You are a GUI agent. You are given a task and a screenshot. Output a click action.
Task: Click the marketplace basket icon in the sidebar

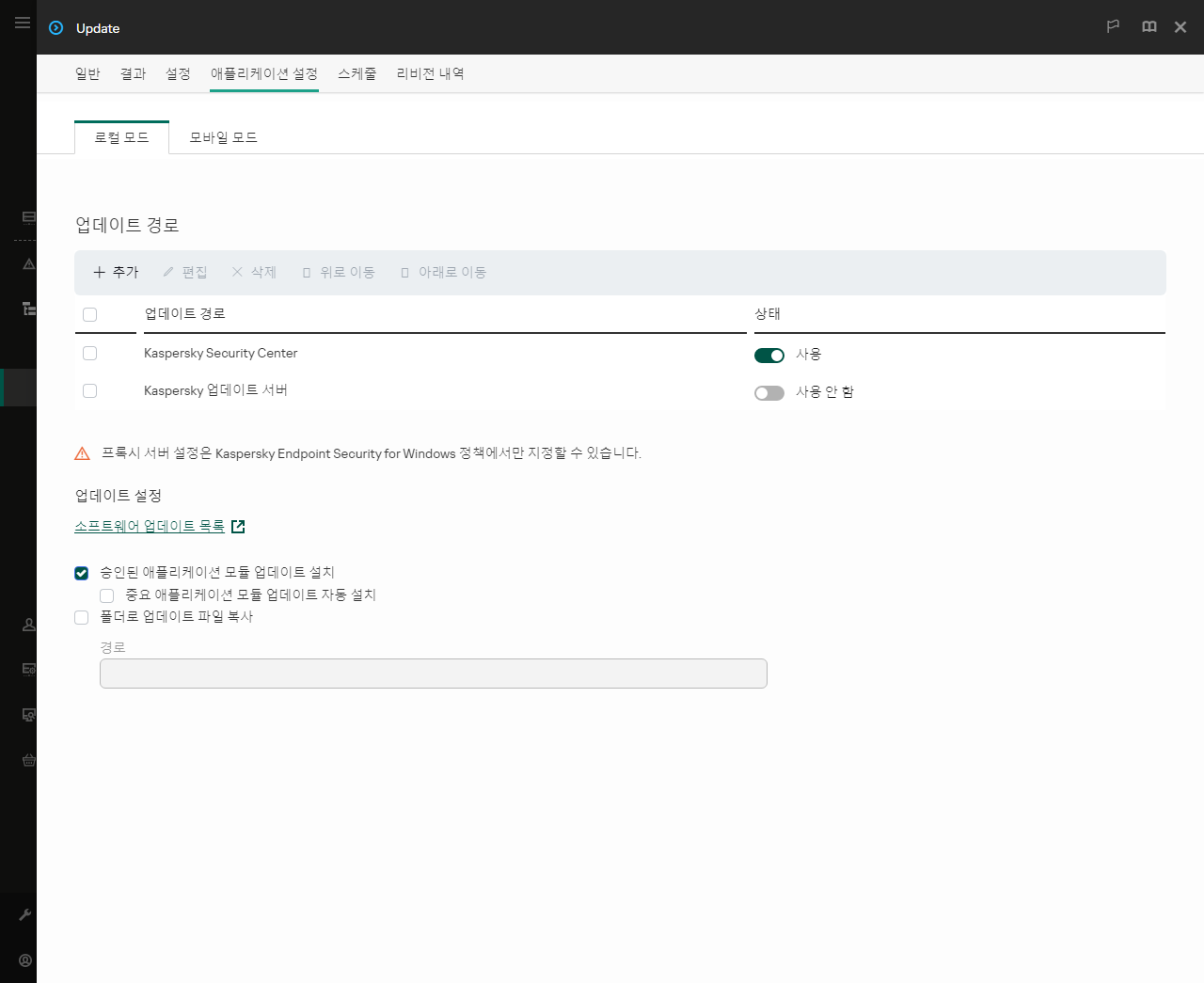point(27,760)
